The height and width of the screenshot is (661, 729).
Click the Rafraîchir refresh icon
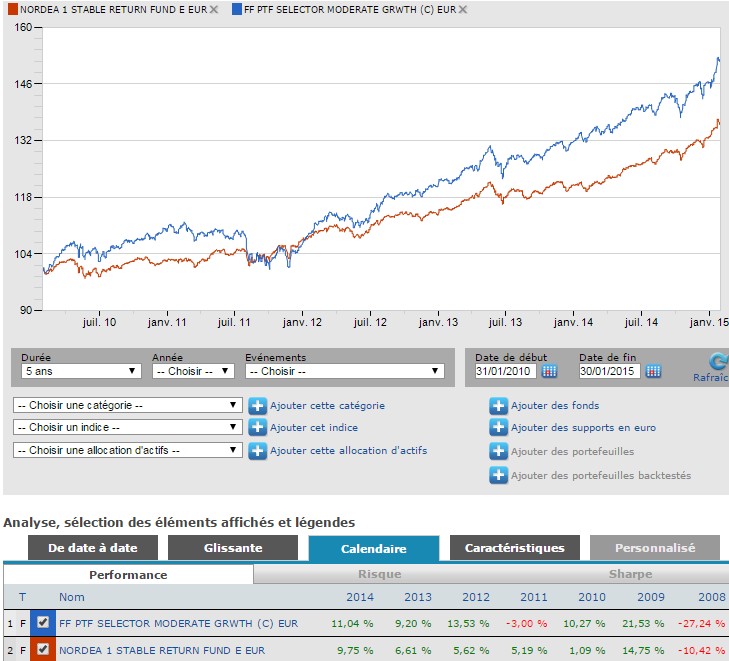pyautogui.click(x=717, y=361)
